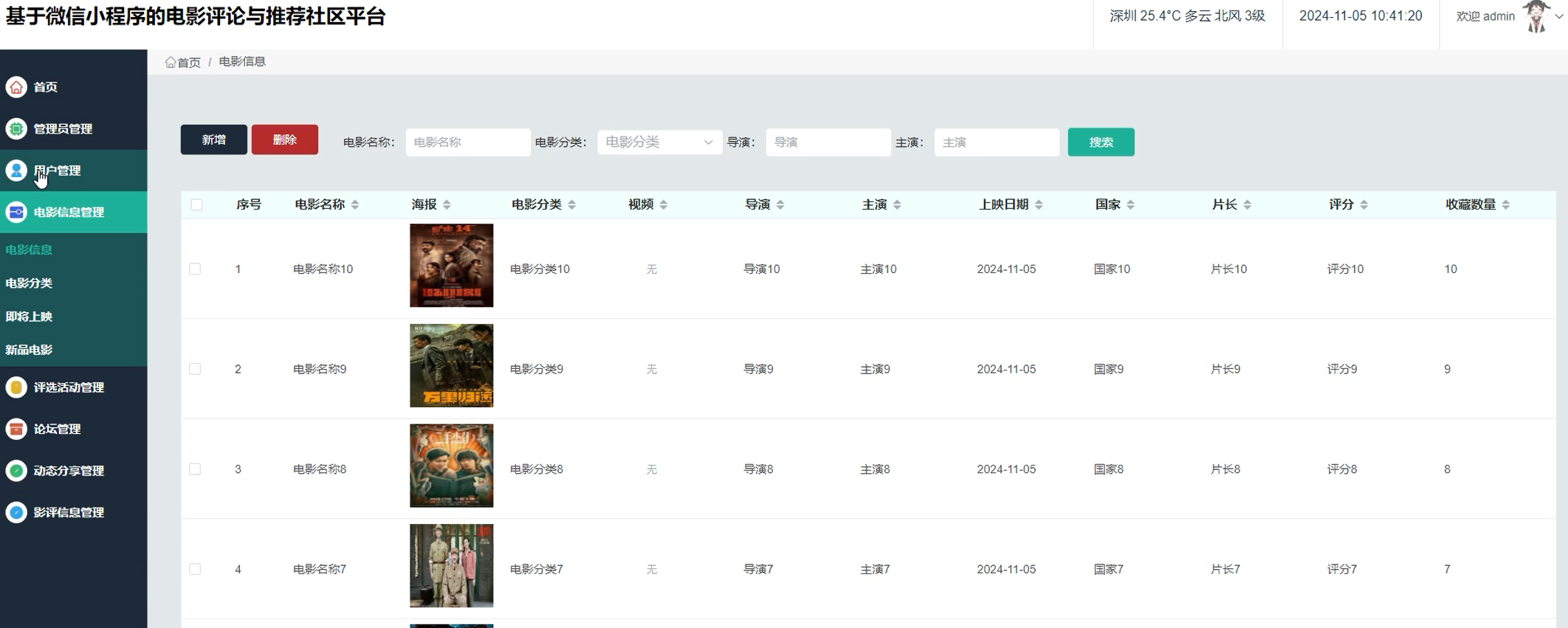Click the 评分10 cell
This screenshot has height=628, width=1568.
coord(1345,269)
